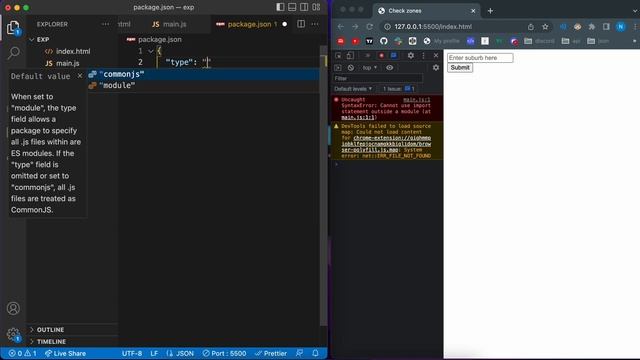Toggle bottom panel layout icon
This screenshot has width=640, height=360.
[292, 7]
